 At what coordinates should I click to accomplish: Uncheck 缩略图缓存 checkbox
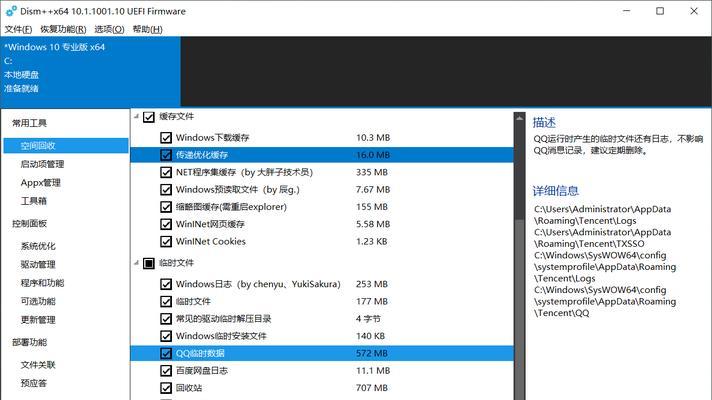click(x=166, y=207)
